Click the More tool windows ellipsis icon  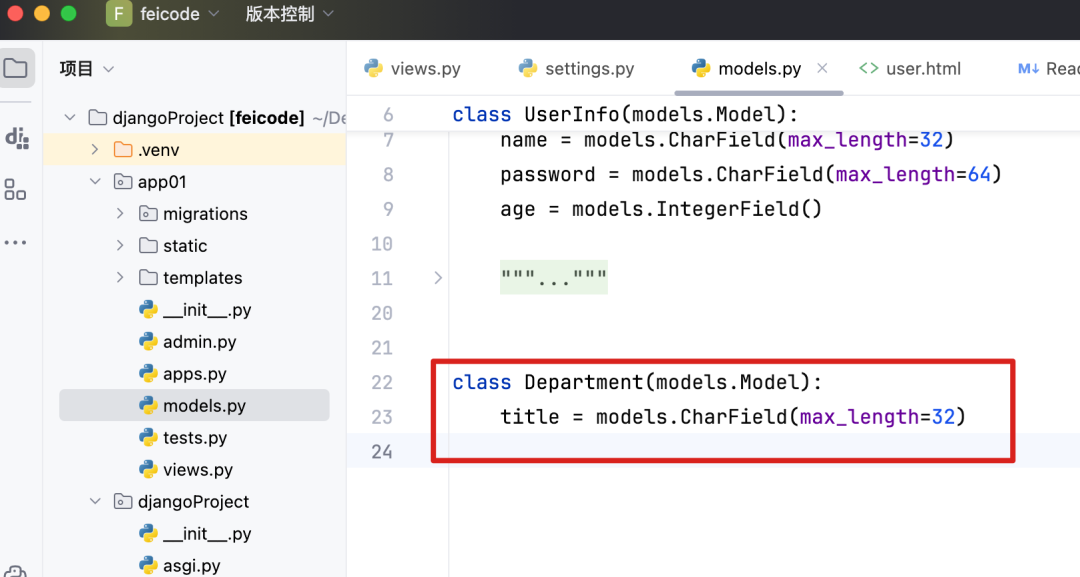(x=17, y=241)
